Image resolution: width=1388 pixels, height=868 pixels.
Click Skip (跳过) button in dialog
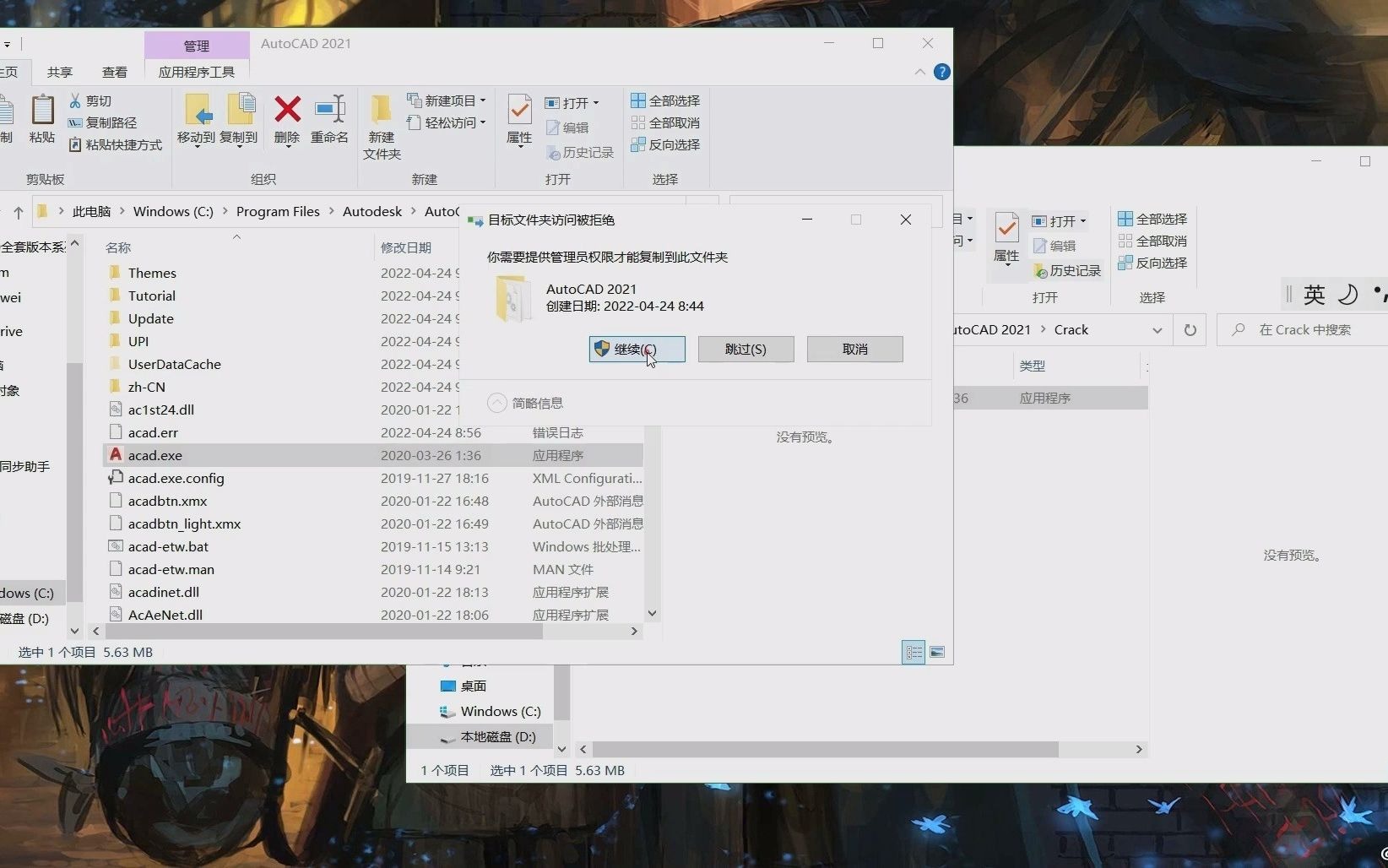click(x=746, y=349)
